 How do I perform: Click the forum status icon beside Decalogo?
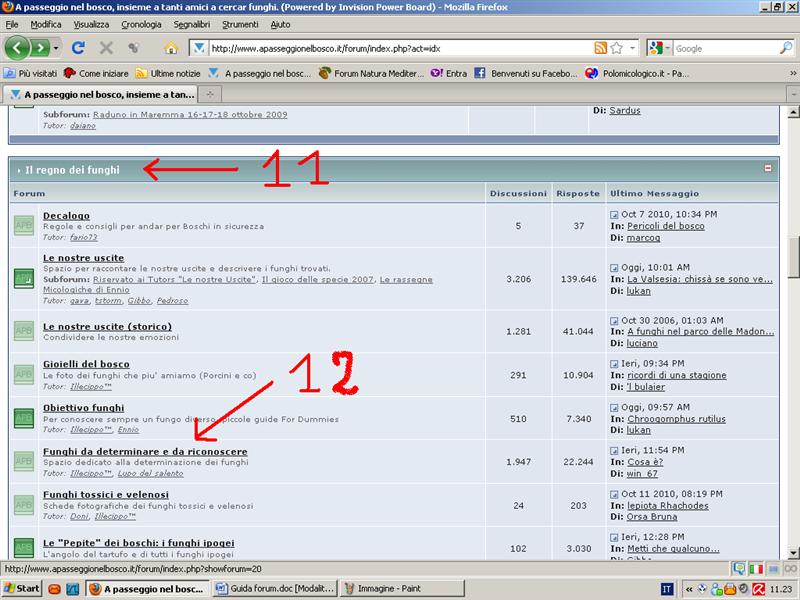[x=23, y=226]
